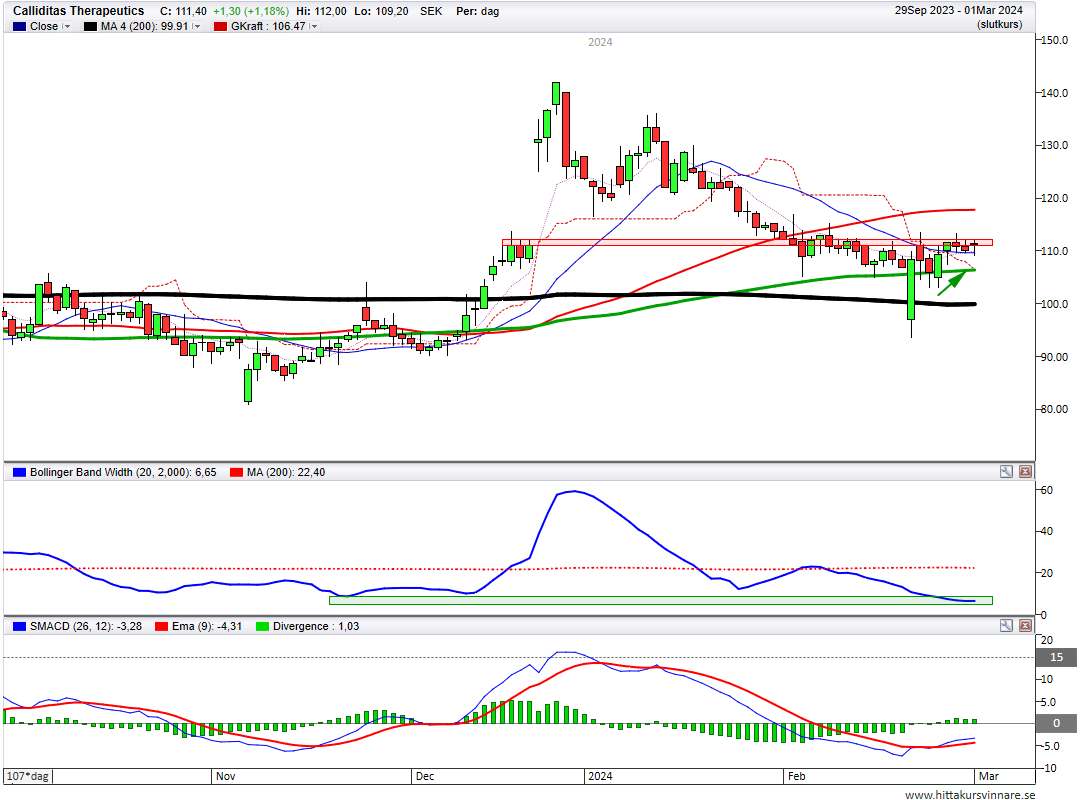This screenshot has width=1080, height=800.
Task: Click the 'MA (200): 22,40' label
Action: click(286, 473)
